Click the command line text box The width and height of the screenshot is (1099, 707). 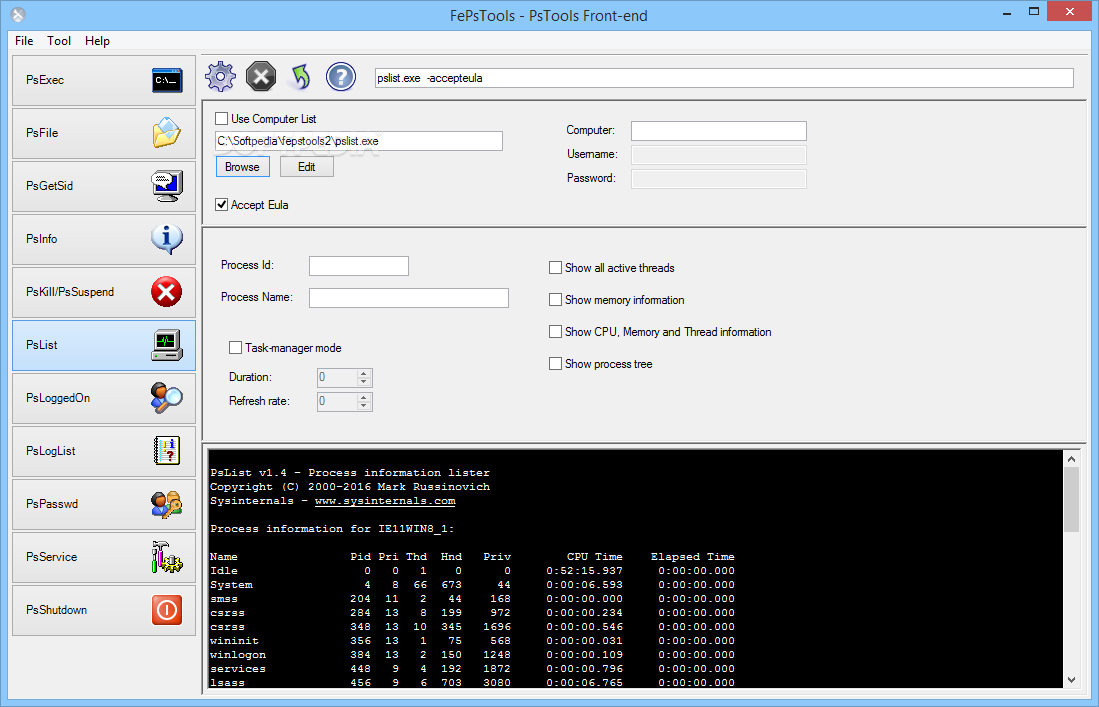(724, 78)
